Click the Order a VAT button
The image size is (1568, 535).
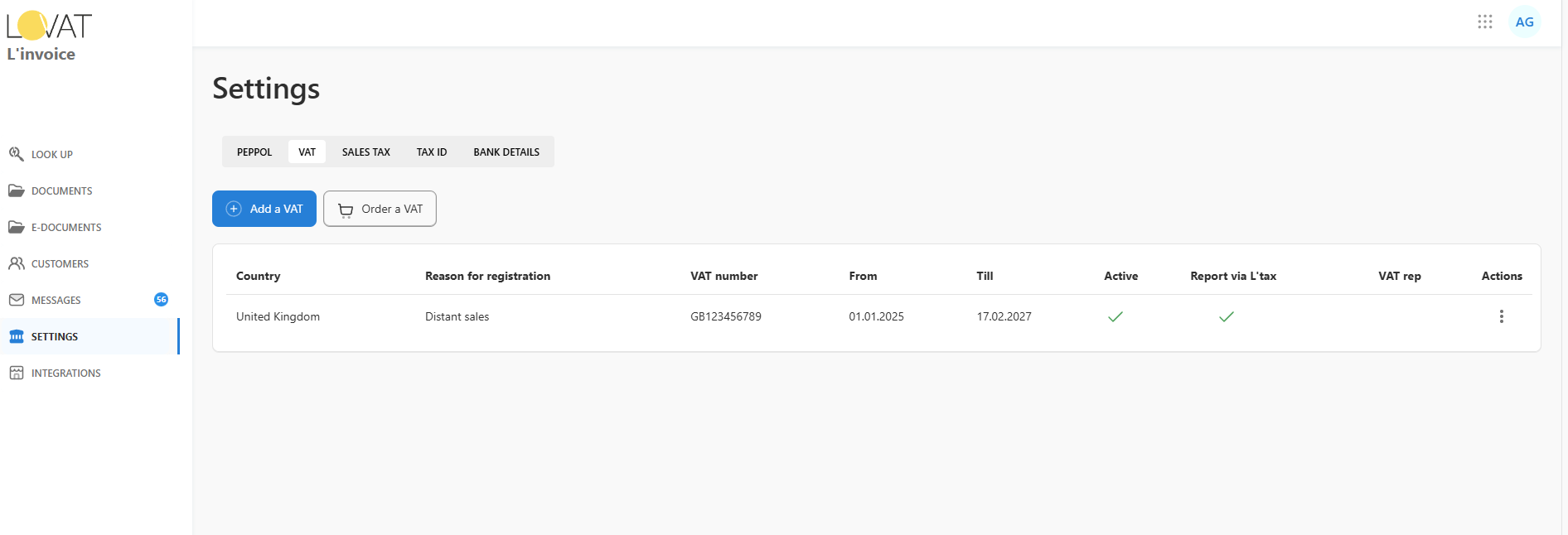380,209
